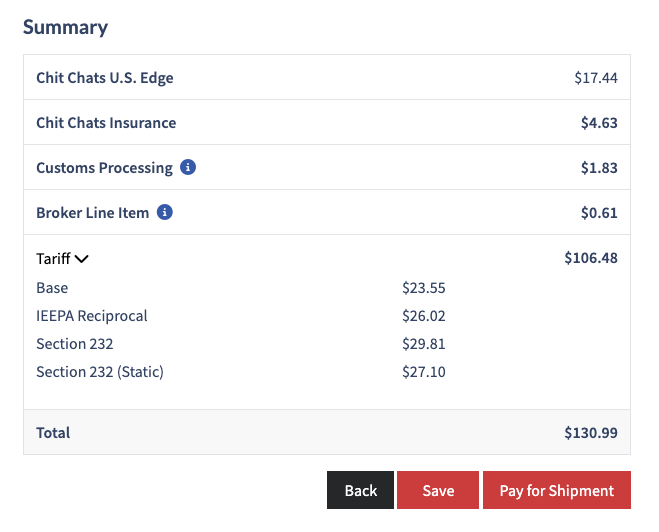Save the shipment
659x532 pixels.
[438, 490]
